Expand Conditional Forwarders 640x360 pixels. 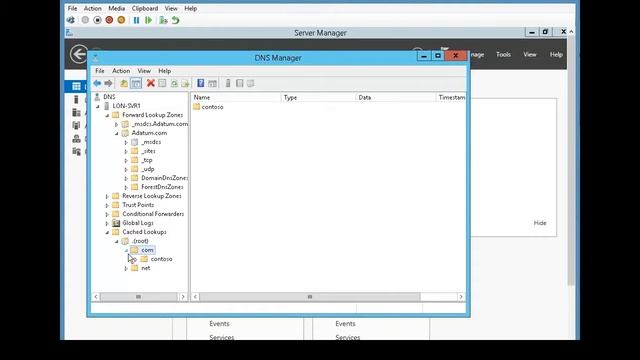point(107,214)
